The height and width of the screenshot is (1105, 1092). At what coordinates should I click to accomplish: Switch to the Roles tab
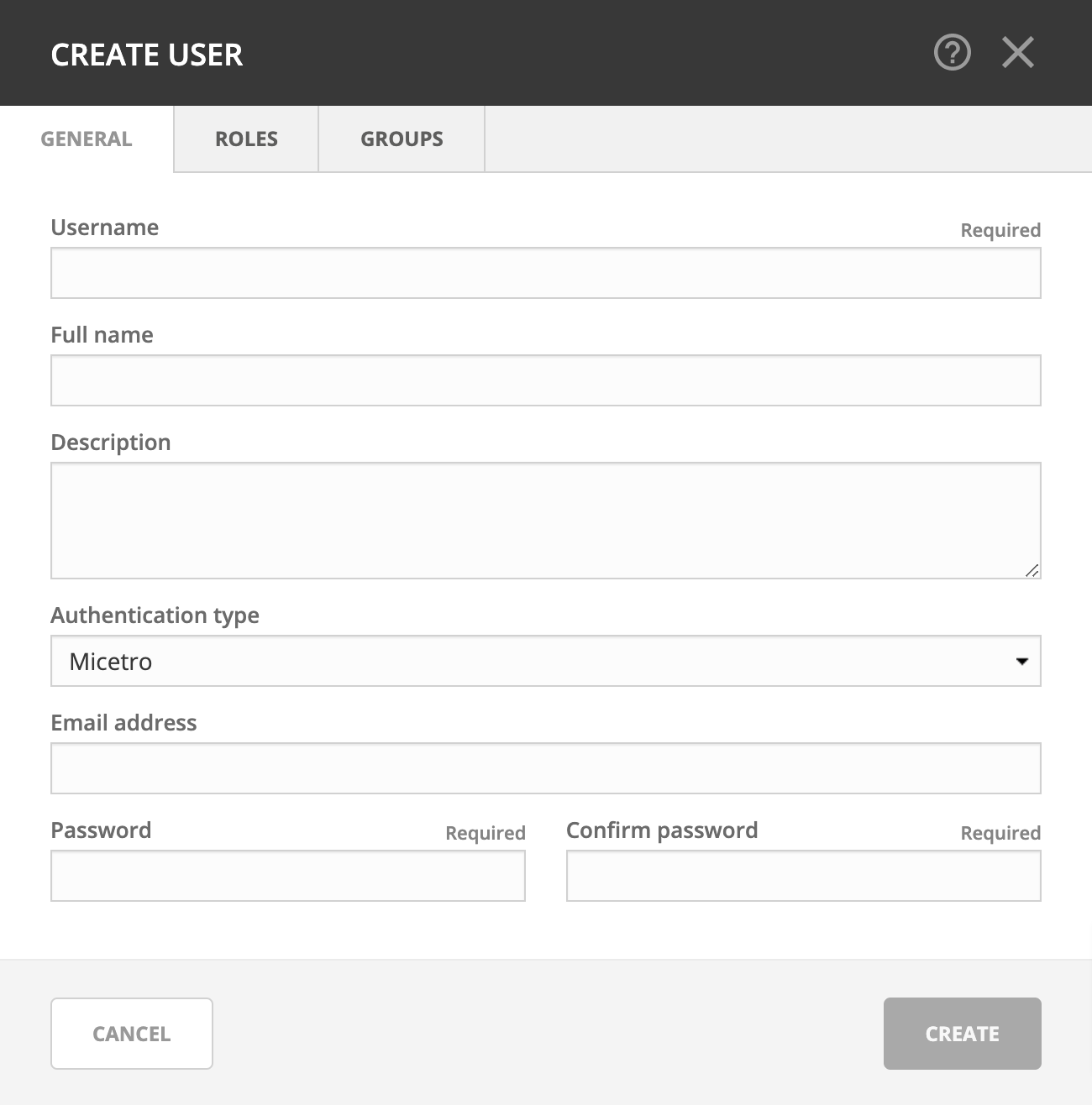click(246, 139)
